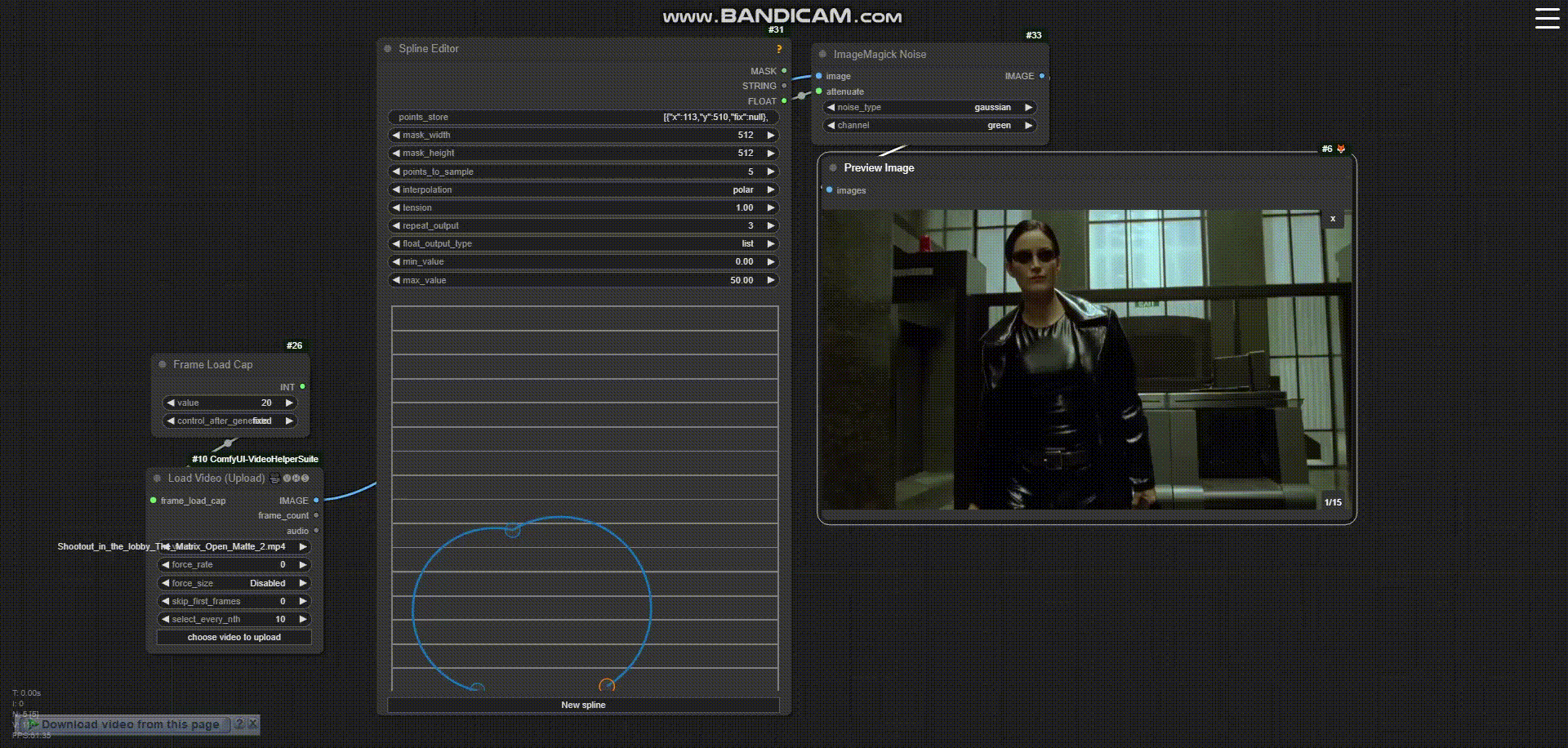Click the help icon on download video bar
Screen dimensions: 1568x748
[x=239, y=724]
